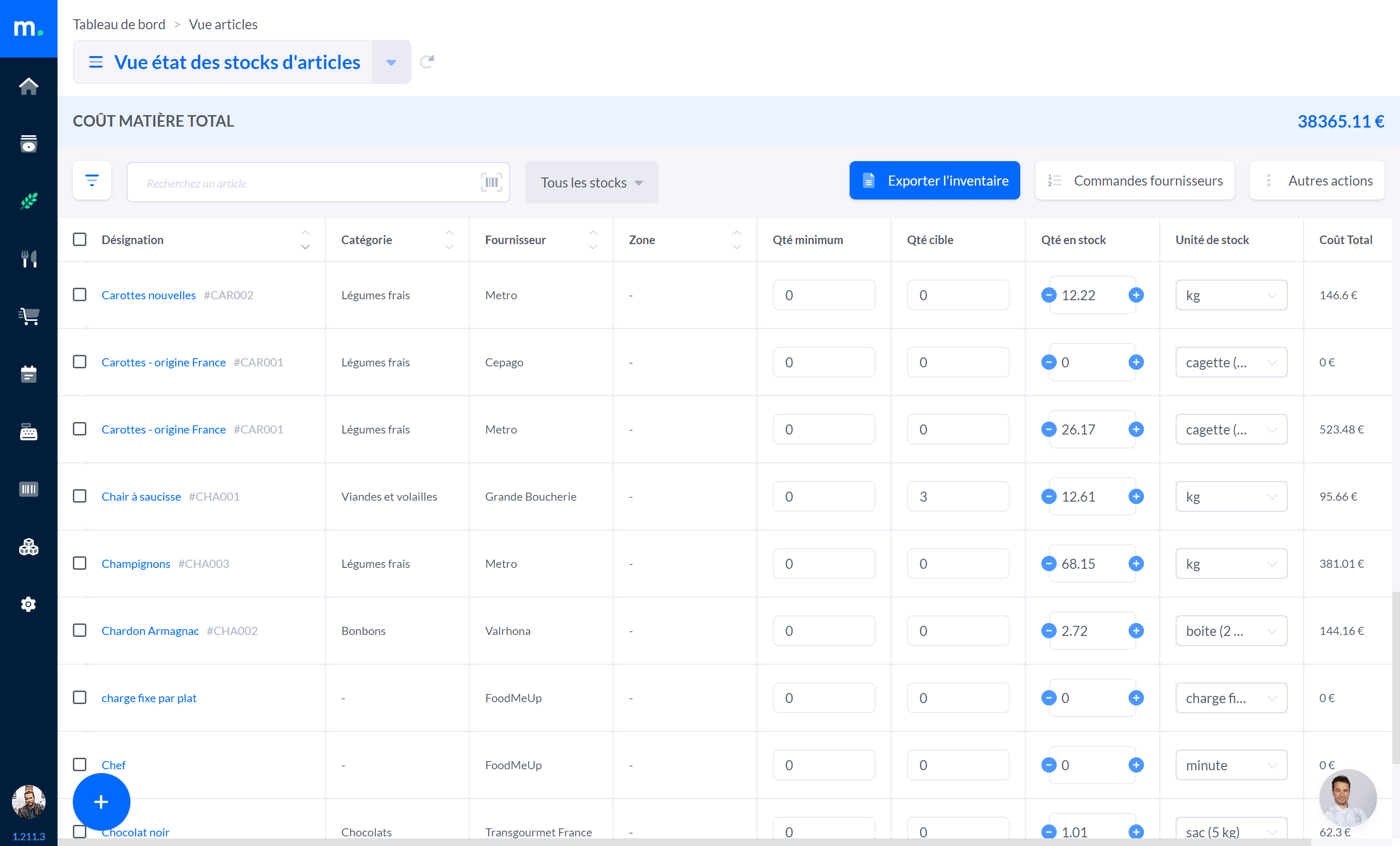The height and width of the screenshot is (846, 1400).
Task: Edit Carottes nouvelles Qté minimum field
Action: point(824,295)
